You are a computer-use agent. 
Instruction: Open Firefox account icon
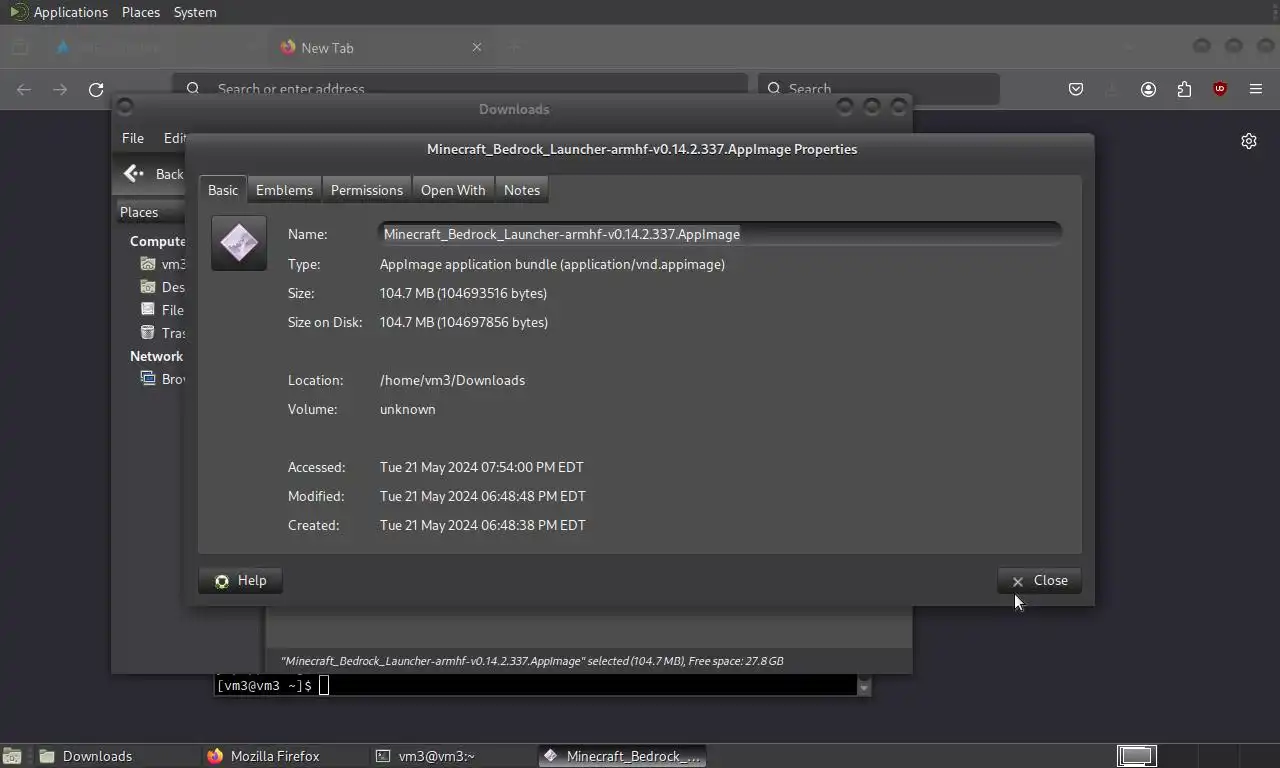(1148, 89)
